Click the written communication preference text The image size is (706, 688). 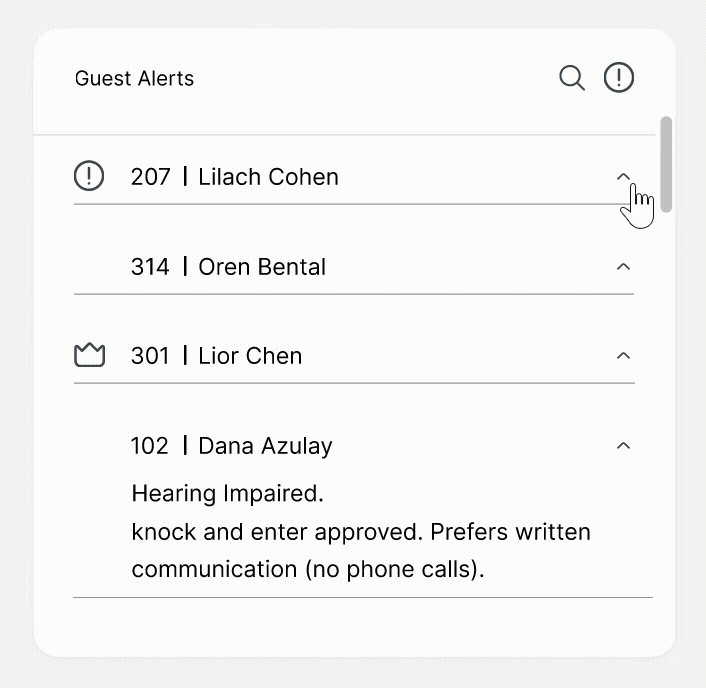360,551
